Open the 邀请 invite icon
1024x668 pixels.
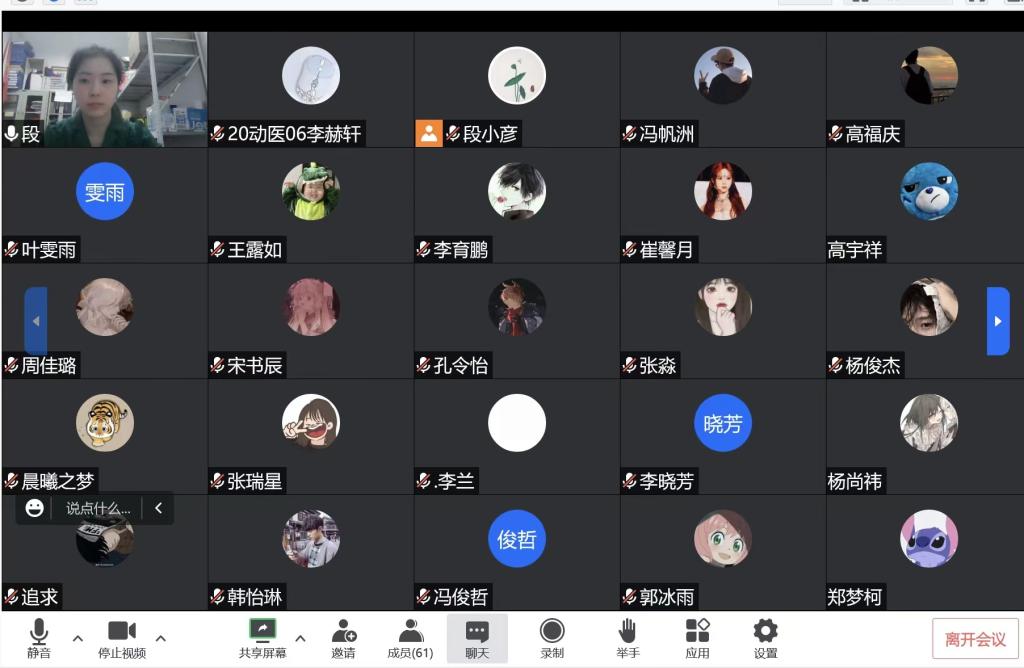(344, 638)
